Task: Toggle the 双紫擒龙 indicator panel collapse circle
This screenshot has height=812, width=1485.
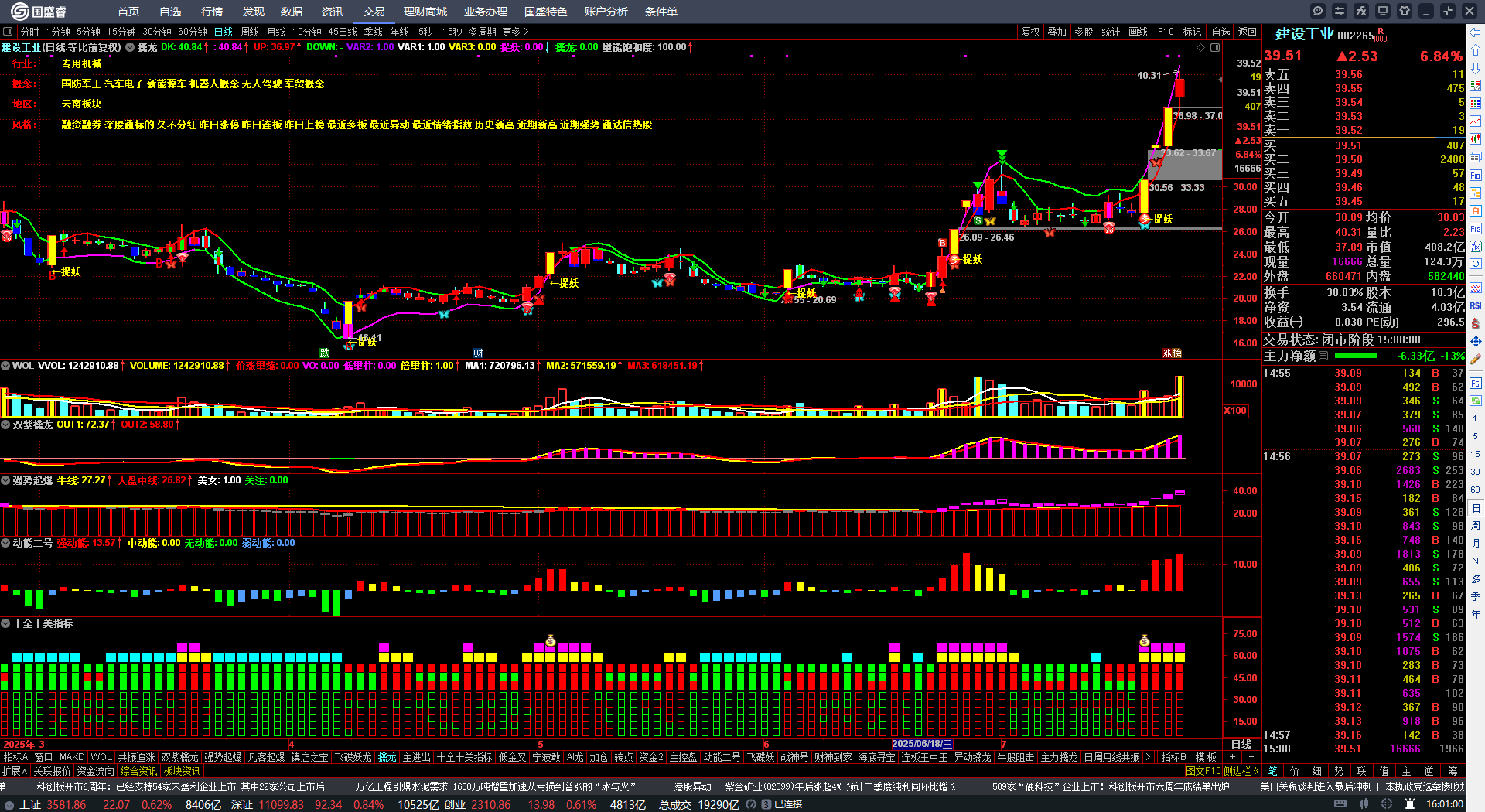Action: click(x=5, y=425)
